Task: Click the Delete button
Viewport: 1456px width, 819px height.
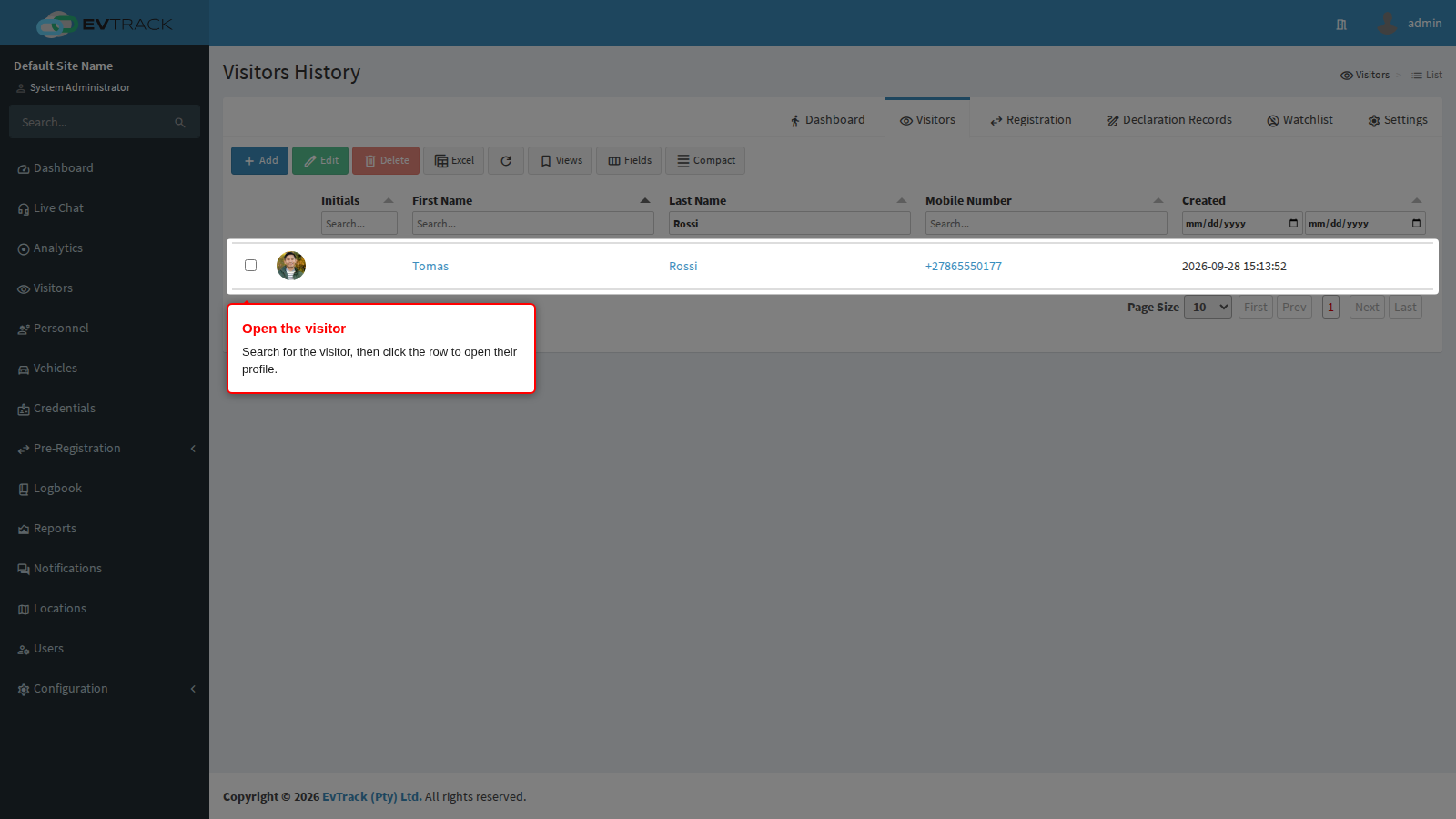Action: pos(386,160)
